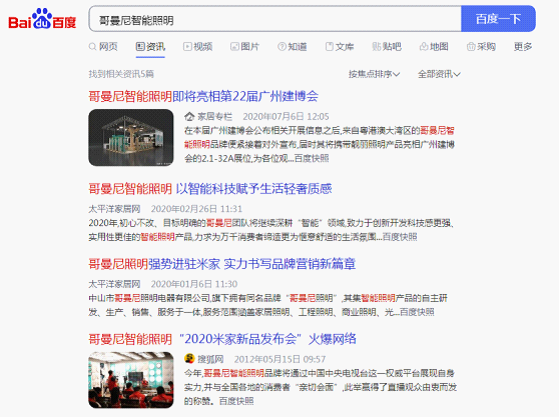
Task: Click the shopping icon beside 采购
Action: (x=471, y=46)
